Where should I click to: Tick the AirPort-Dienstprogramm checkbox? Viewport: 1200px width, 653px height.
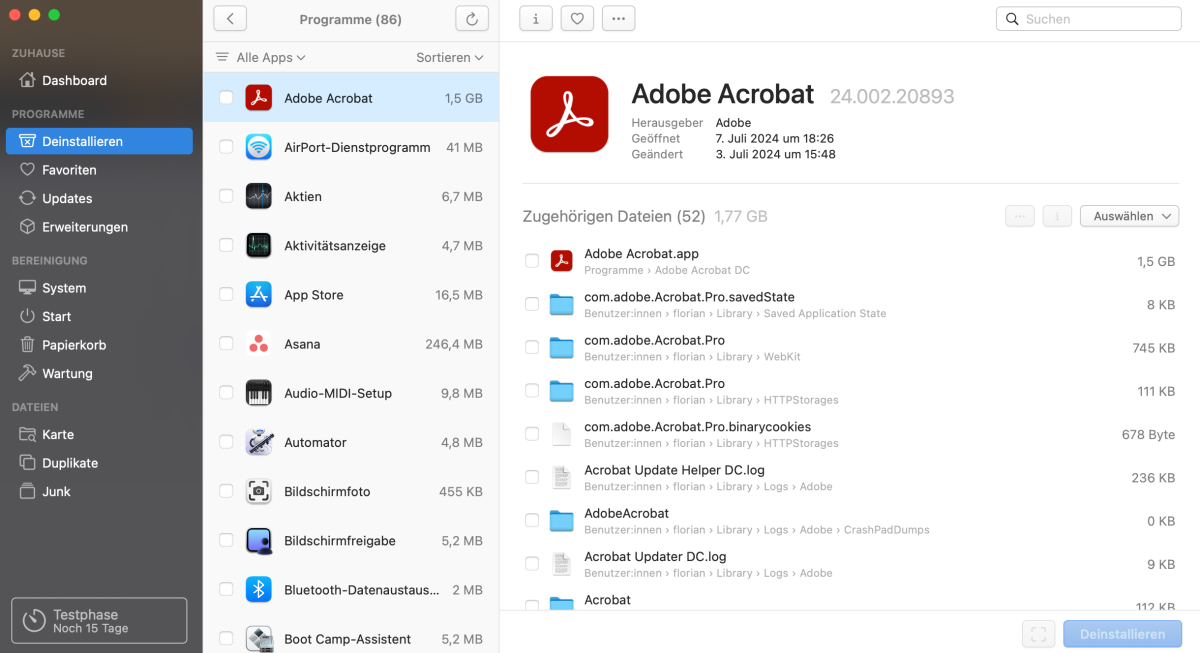227,147
